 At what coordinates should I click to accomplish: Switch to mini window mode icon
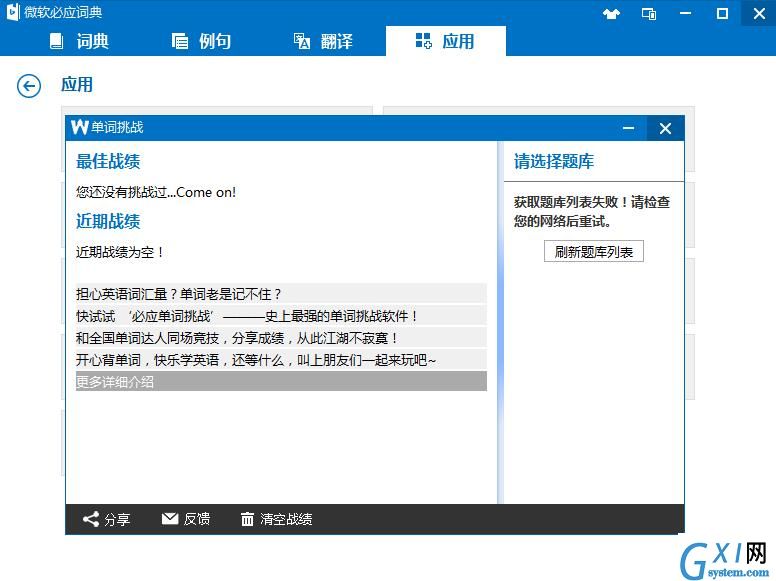pyautogui.click(x=649, y=13)
